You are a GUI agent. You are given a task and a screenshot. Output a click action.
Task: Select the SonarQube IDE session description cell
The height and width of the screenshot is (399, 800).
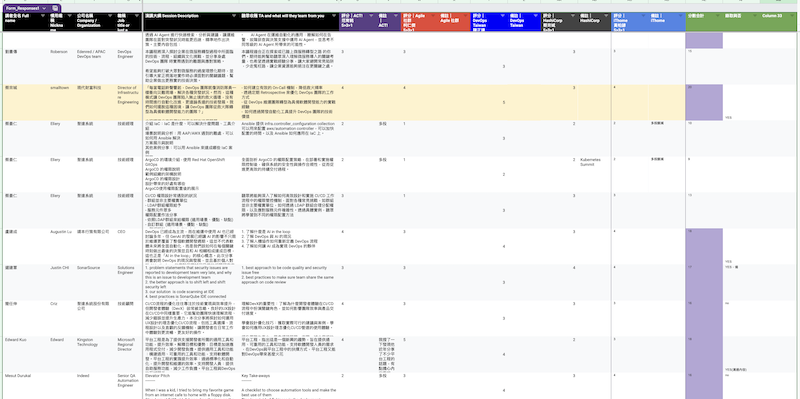click(x=191, y=282)
